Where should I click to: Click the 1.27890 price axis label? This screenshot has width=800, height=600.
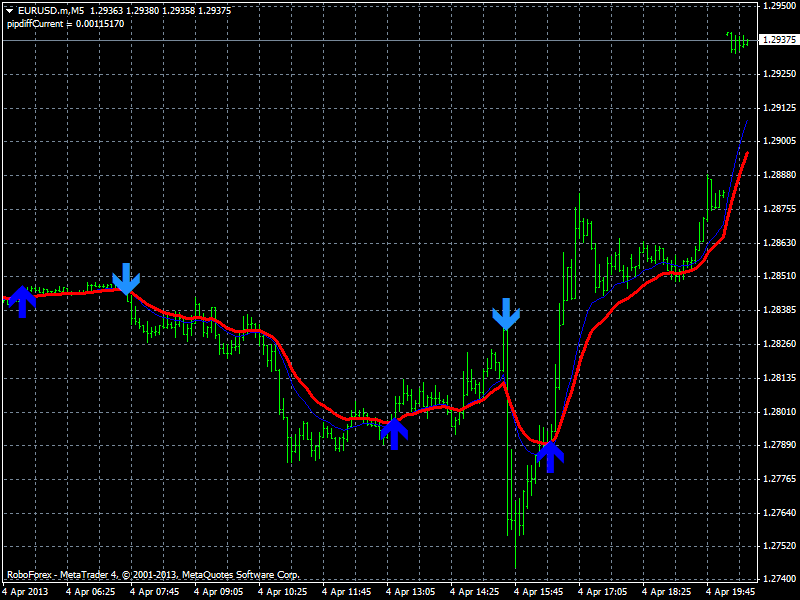[780, 445]
